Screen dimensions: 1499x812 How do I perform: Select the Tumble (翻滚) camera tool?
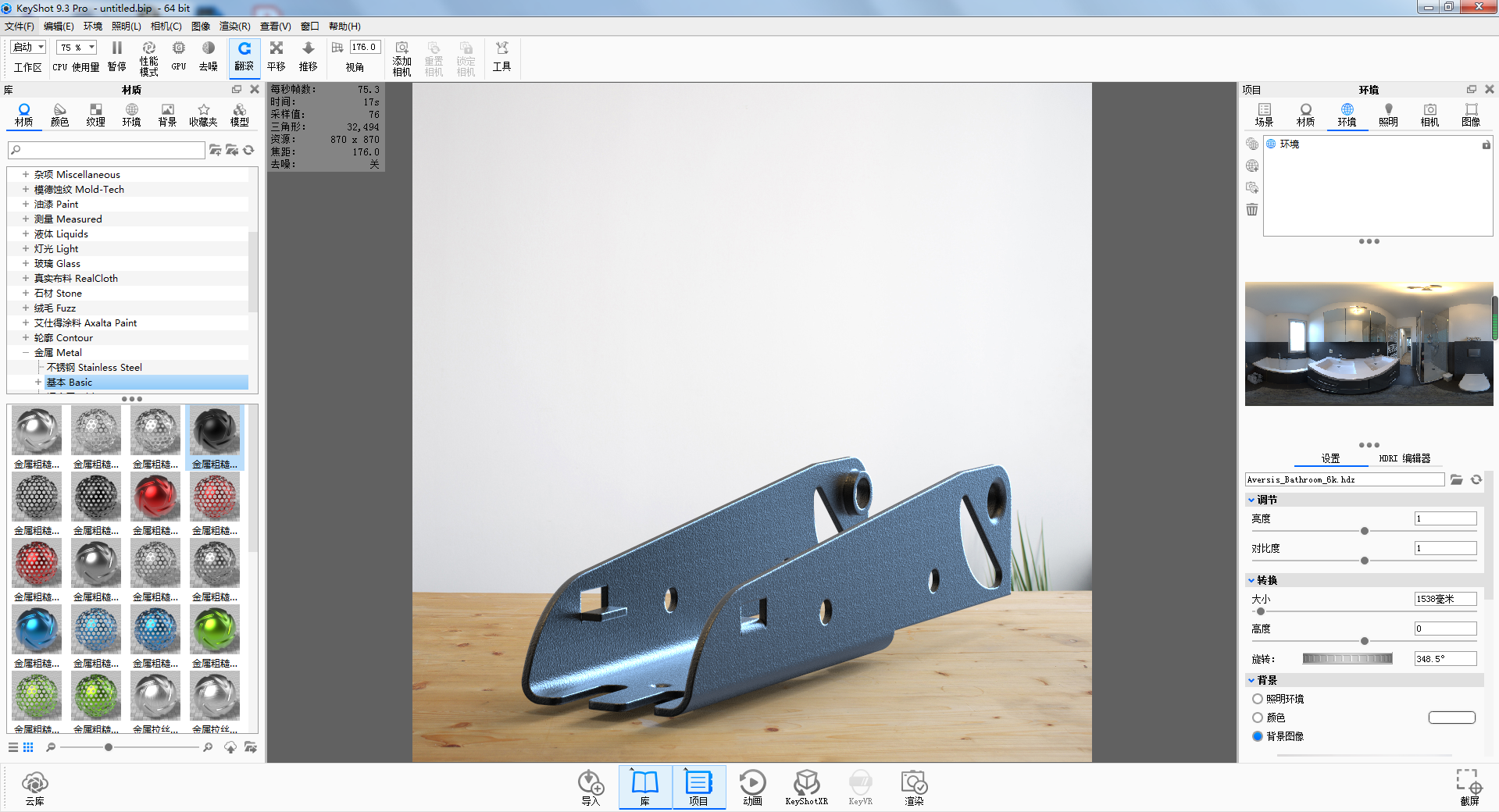coord(244,57)
